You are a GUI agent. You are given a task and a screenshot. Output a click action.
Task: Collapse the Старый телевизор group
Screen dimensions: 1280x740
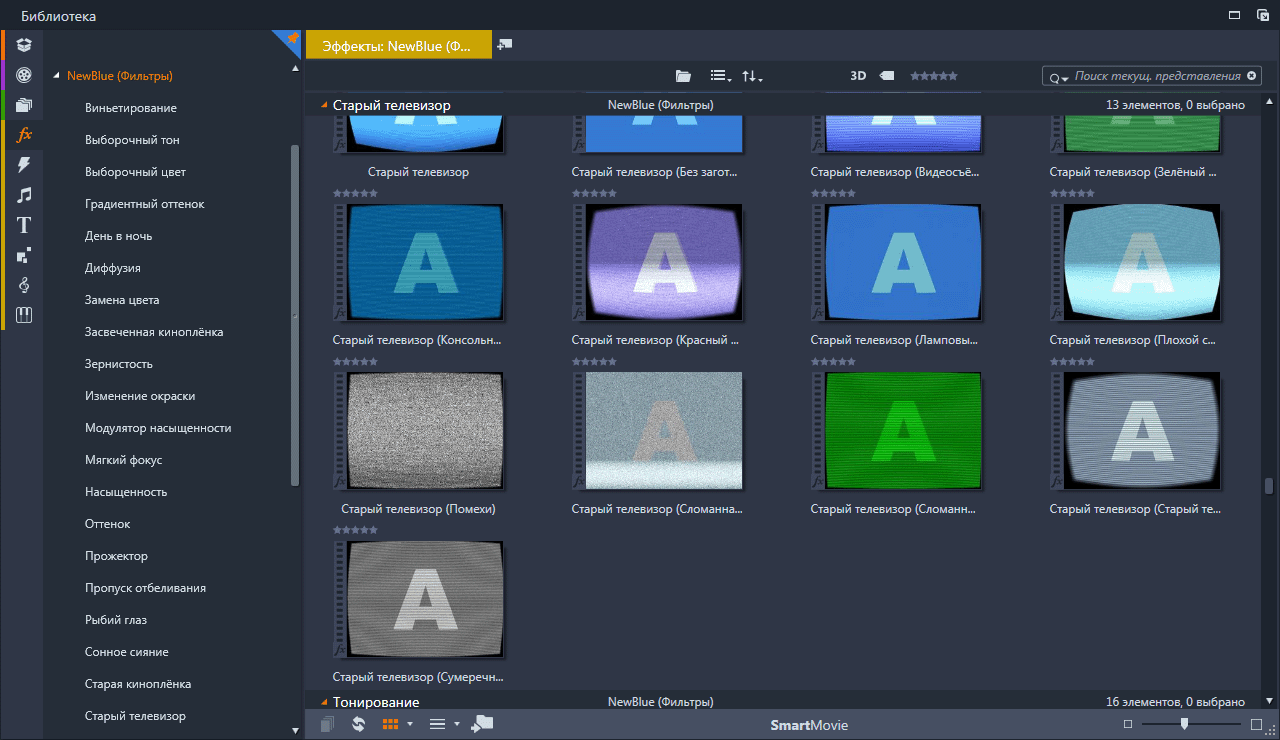324,105
